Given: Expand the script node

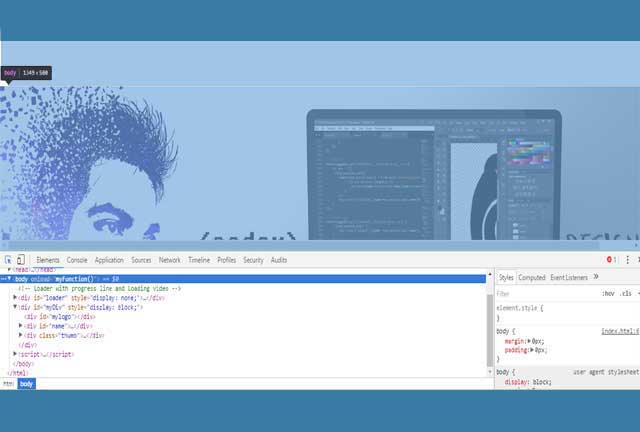Looking at the screenshot, I should point(15,354).
